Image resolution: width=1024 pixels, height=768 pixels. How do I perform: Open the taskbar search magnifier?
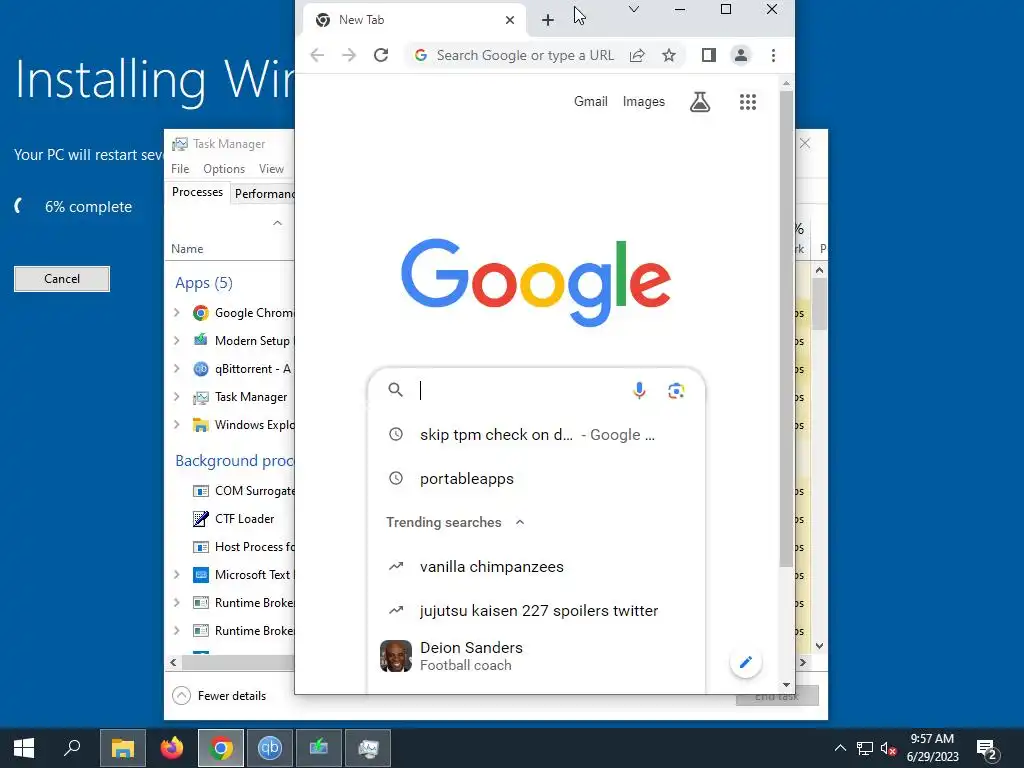pos(72,748)
